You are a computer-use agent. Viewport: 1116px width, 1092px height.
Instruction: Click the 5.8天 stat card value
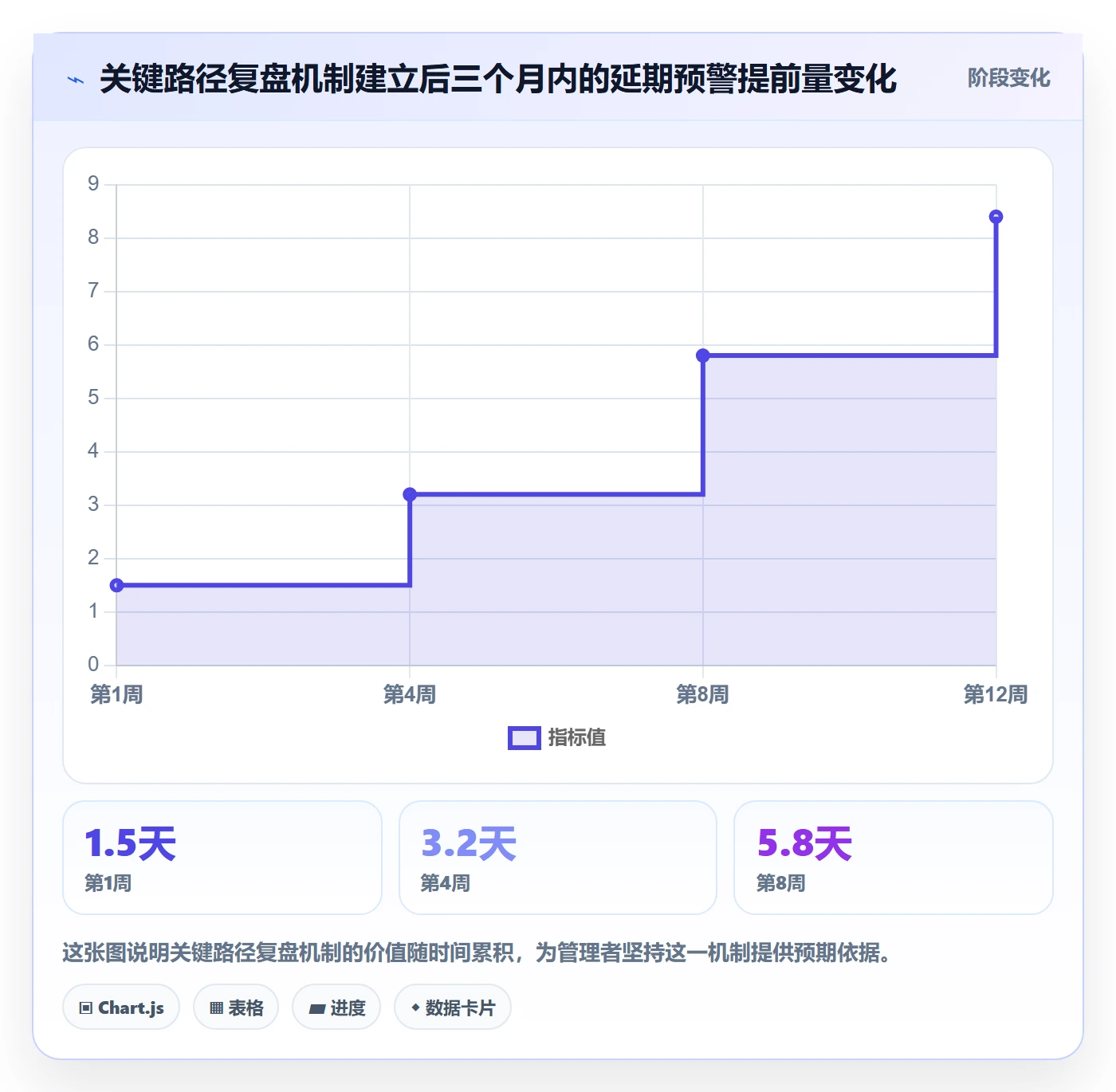804,843
